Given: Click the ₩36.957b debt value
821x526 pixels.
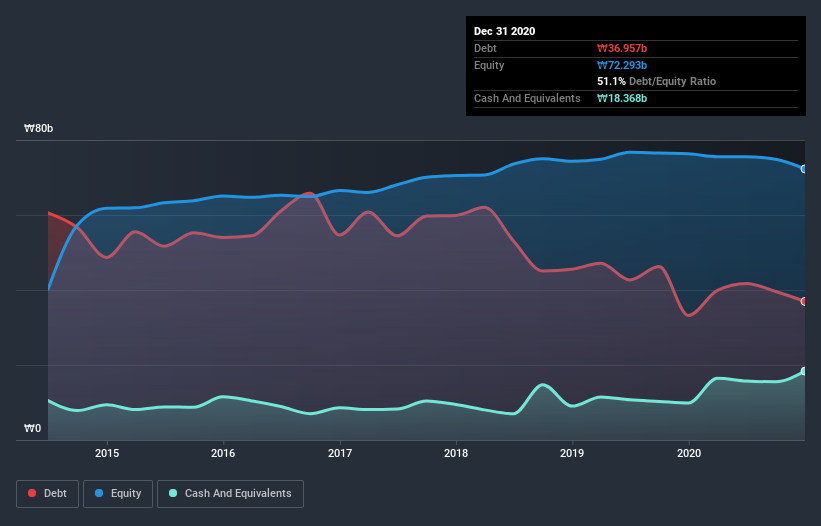Looking at the screenshot, I should click(622, 49).
